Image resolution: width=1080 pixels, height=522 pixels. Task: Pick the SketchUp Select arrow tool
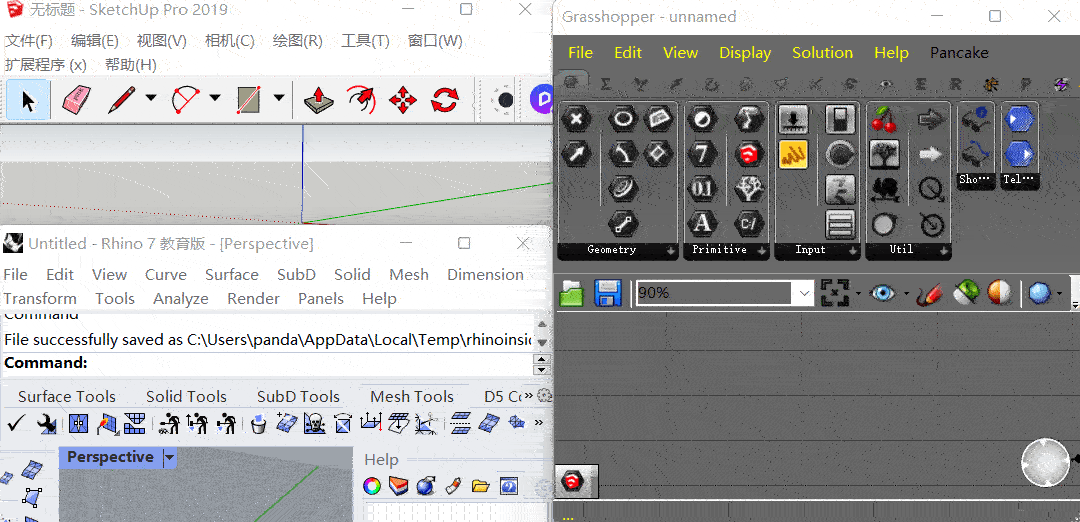coord(28,100)
